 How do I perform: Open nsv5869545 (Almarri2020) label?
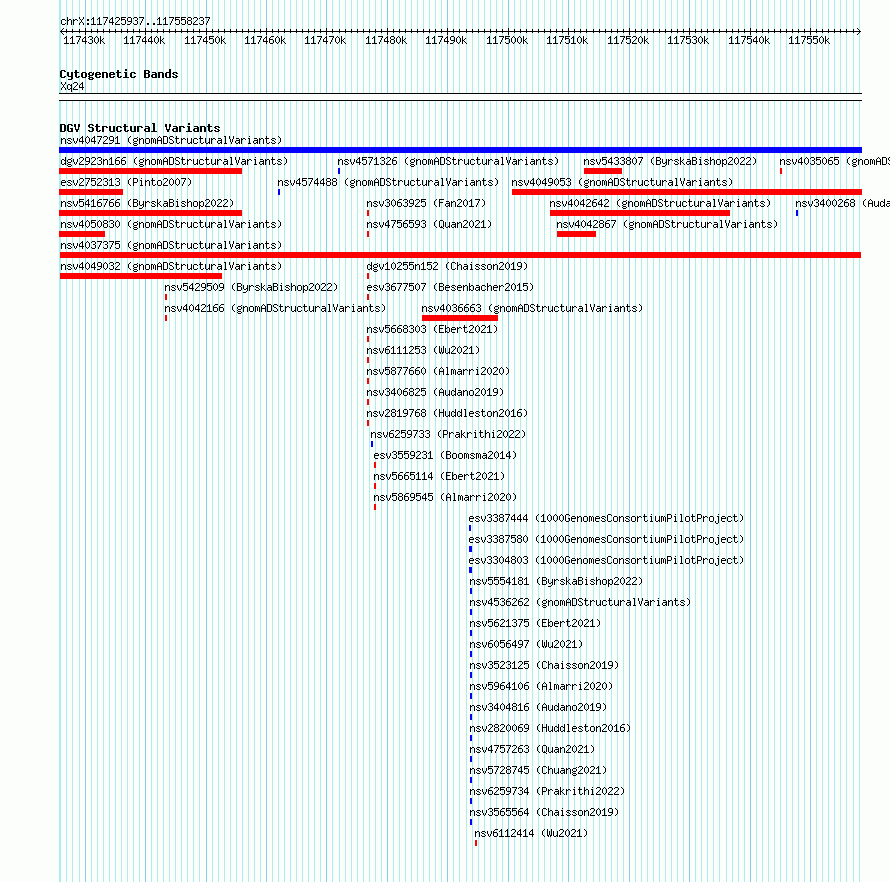(x=445, y=497)
